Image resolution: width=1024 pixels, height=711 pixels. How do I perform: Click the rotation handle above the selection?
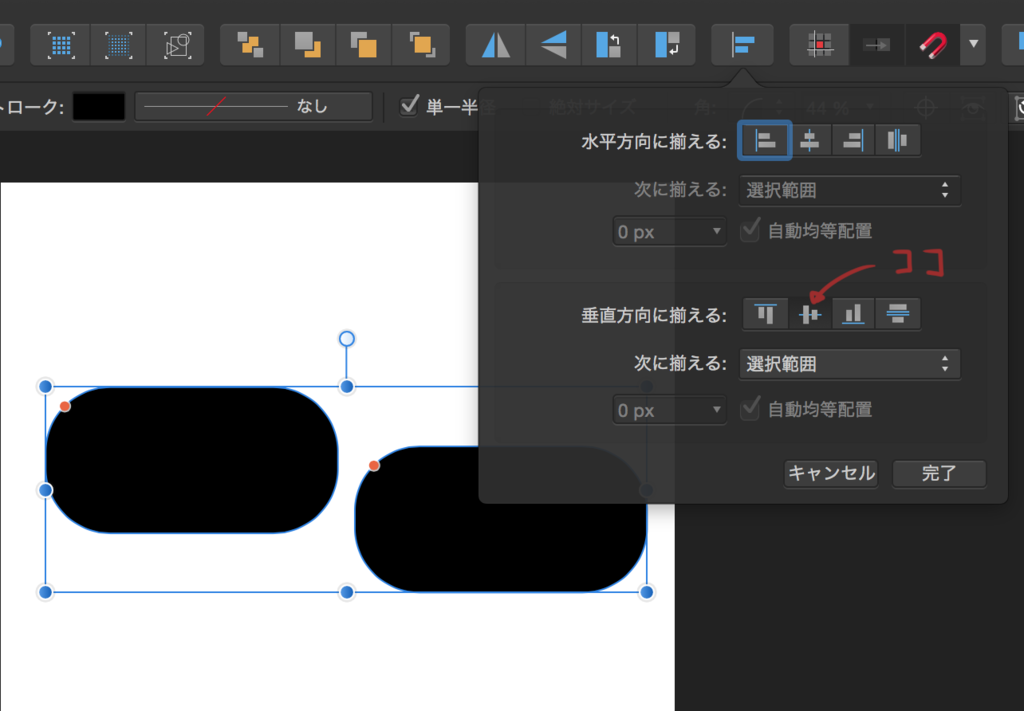point(347,338)
